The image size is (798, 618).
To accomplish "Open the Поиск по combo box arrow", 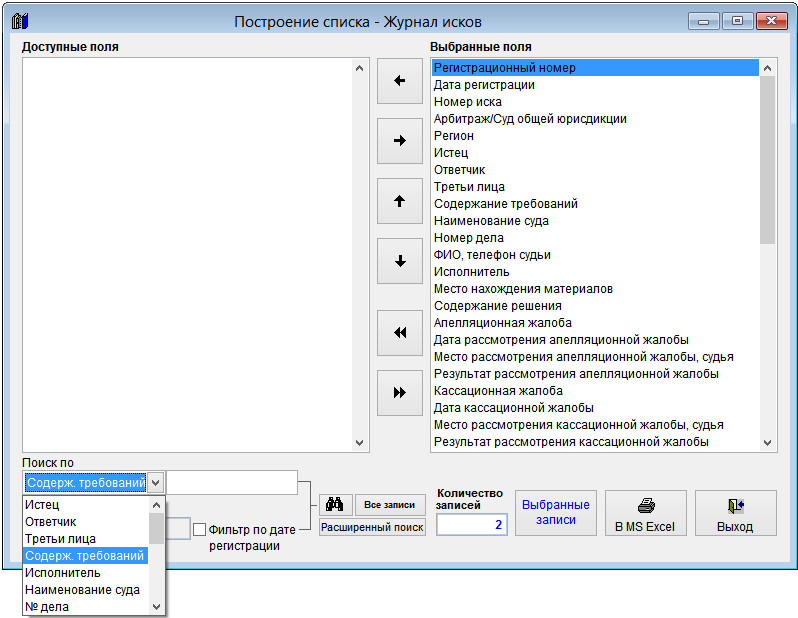I will 156,482.
